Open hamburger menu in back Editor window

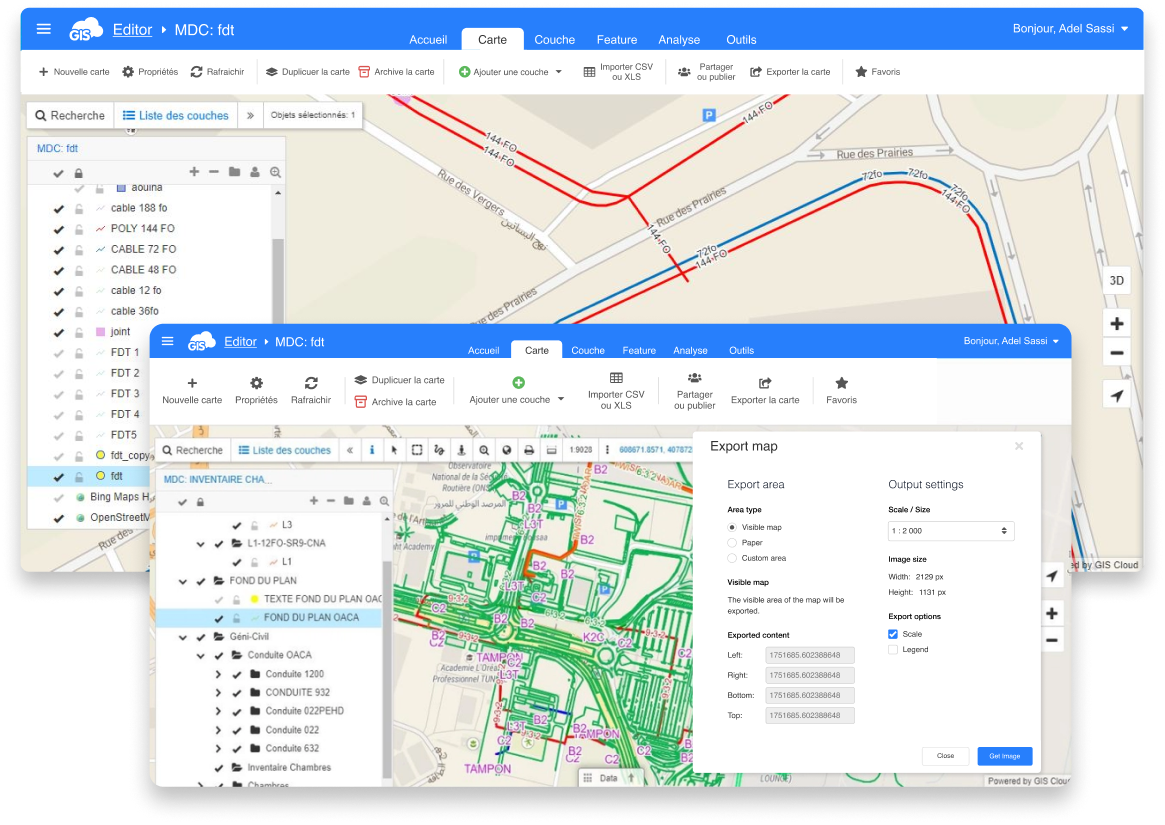click(44, 29)
